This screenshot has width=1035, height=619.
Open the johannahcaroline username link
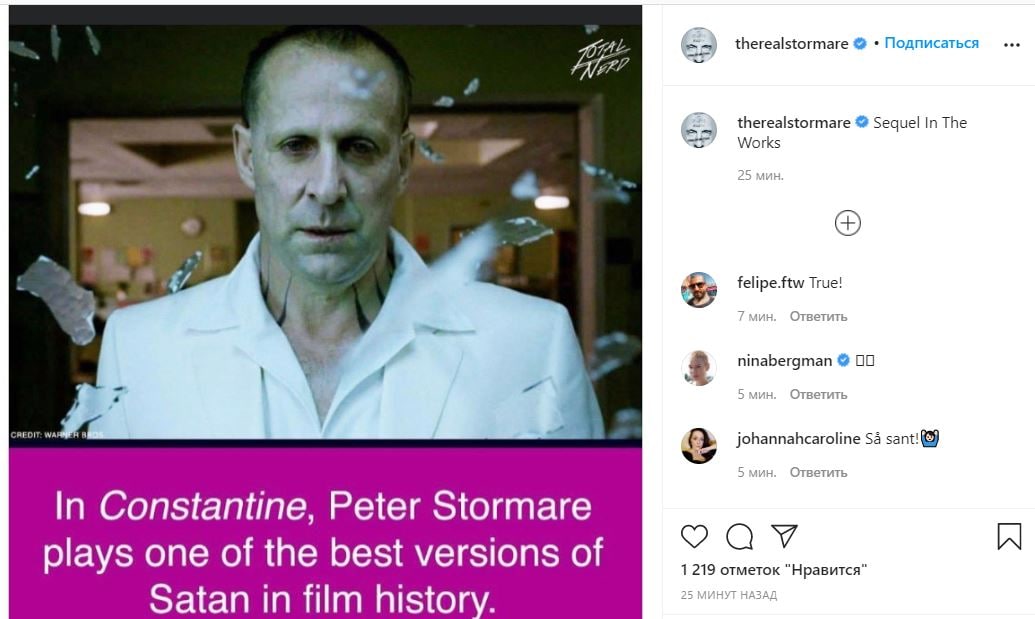pyautogui.click(x=799, y=438)
